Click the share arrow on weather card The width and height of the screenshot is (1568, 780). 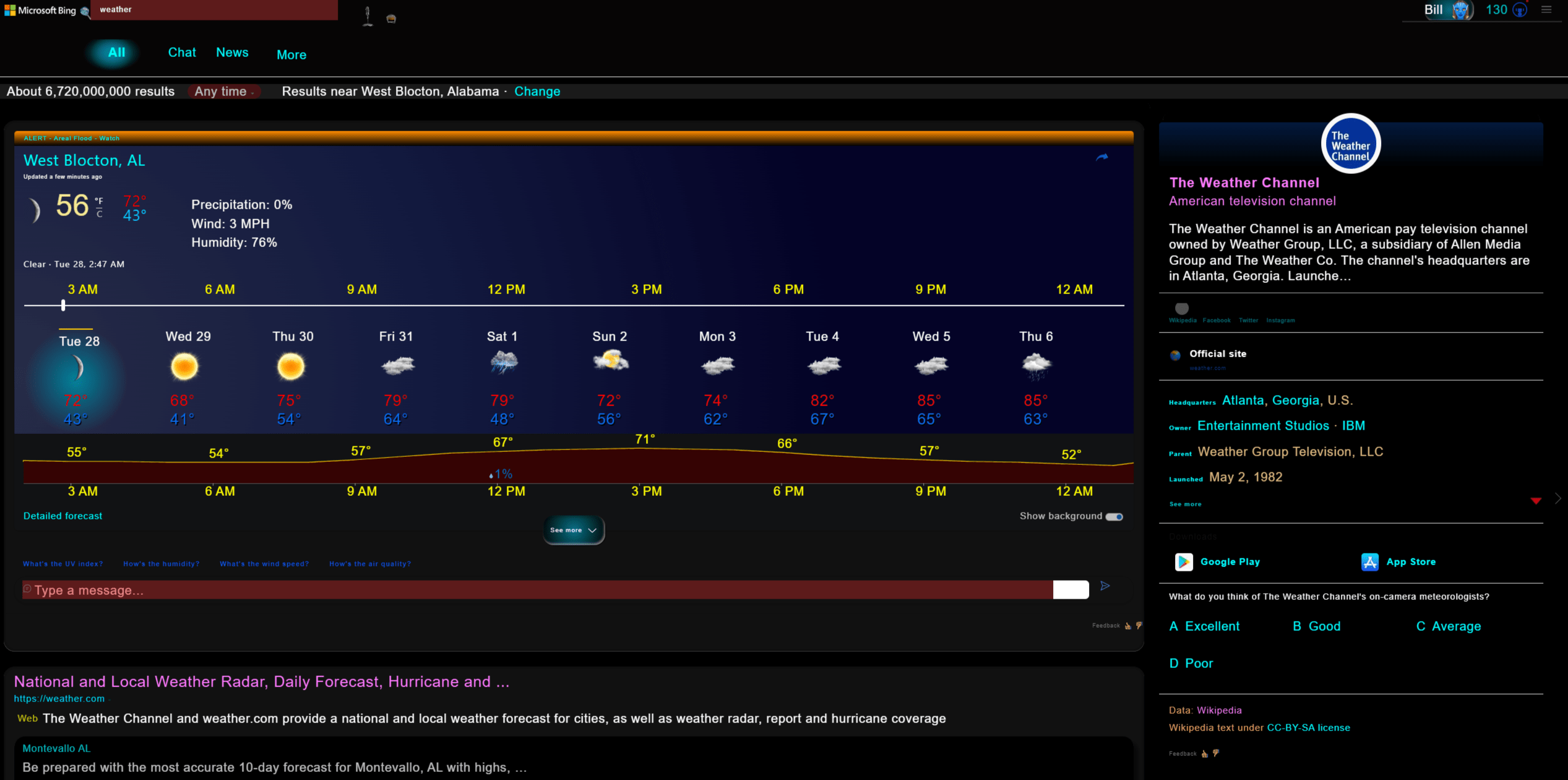point(1101,157)
